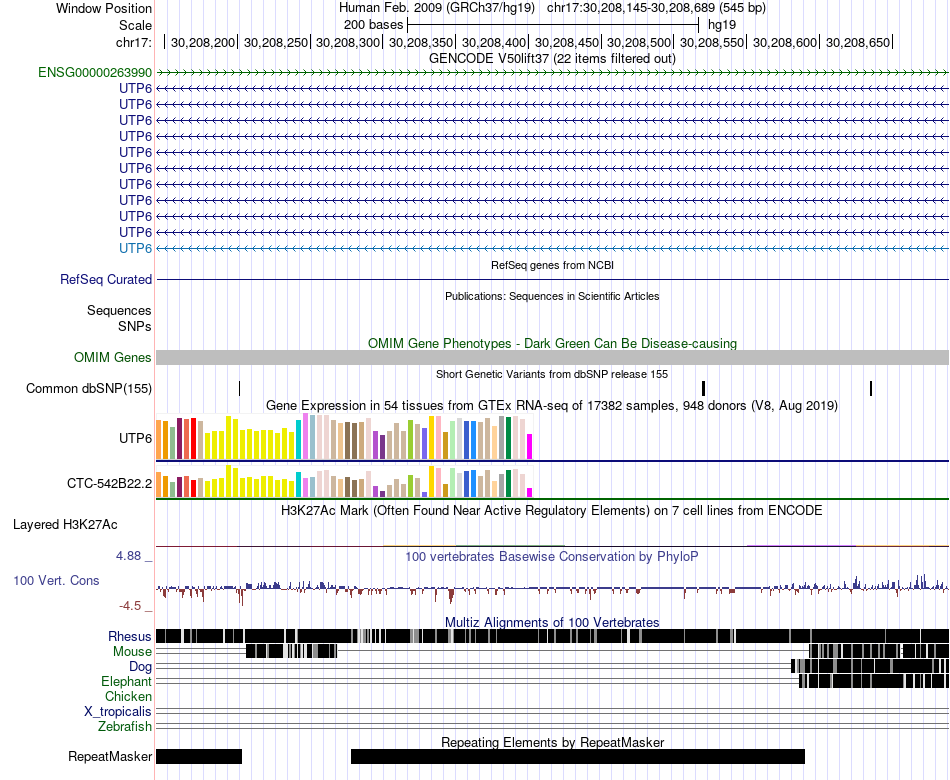Click the gray OMIM Genes bar
950x780 pixels.
coord(552,358)
